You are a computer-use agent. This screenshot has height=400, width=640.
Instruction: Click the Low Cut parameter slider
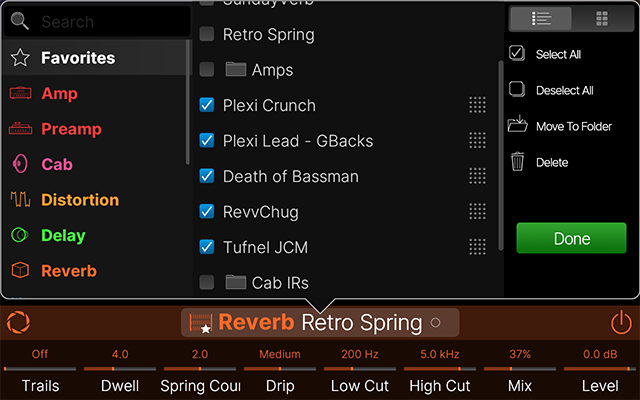[x=360, y=369]
